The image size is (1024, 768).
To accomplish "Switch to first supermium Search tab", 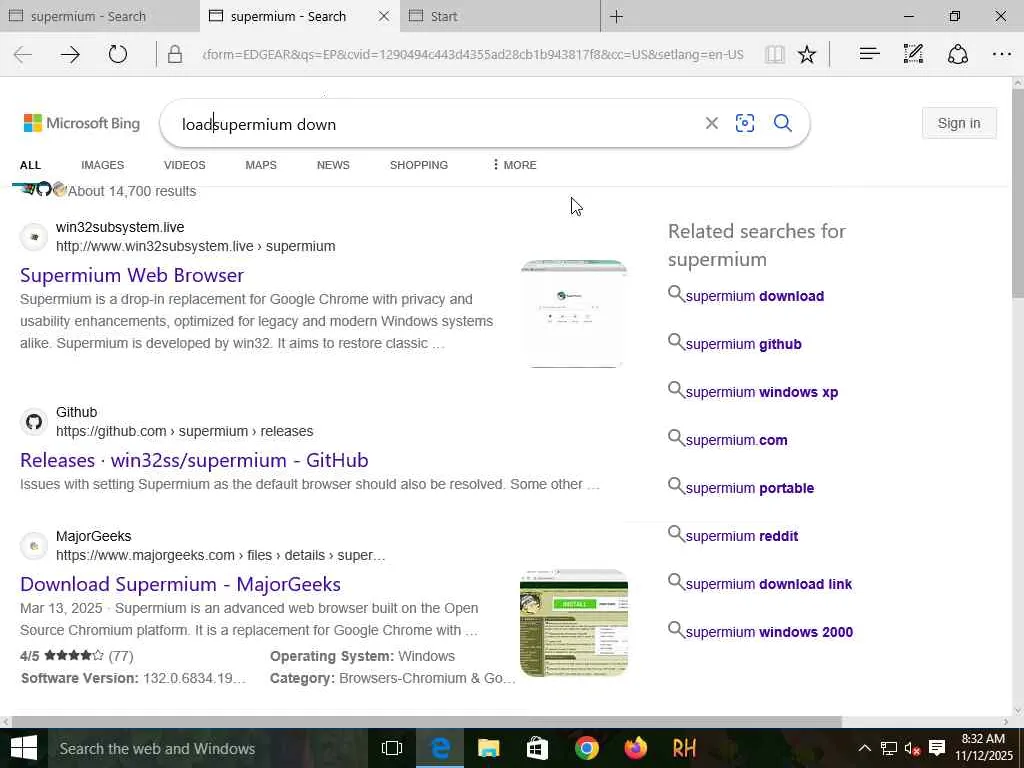I will [99, 16].
